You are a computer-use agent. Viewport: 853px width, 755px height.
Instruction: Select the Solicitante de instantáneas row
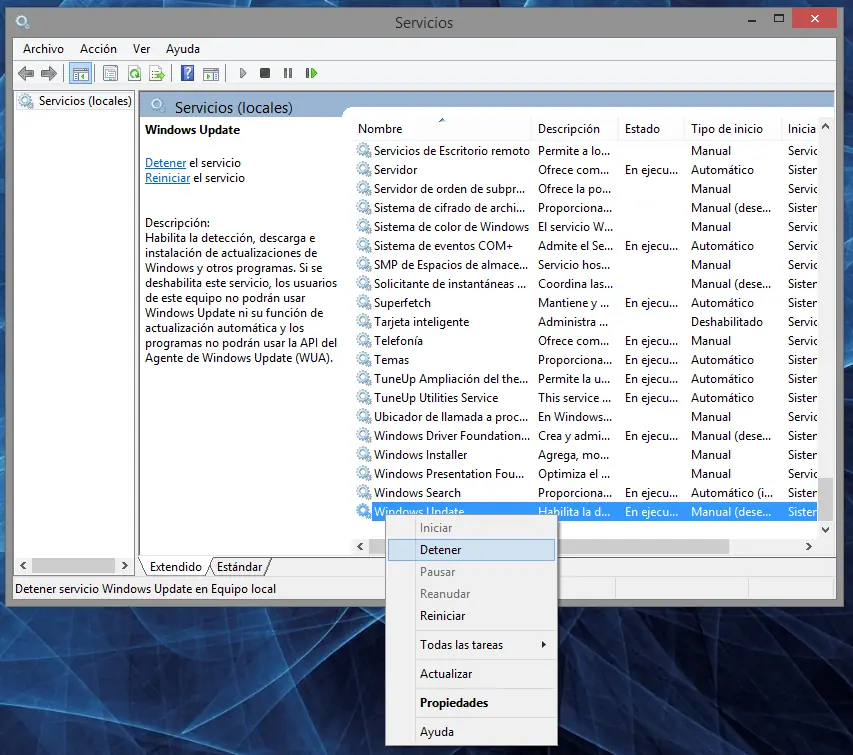point(585,283)
